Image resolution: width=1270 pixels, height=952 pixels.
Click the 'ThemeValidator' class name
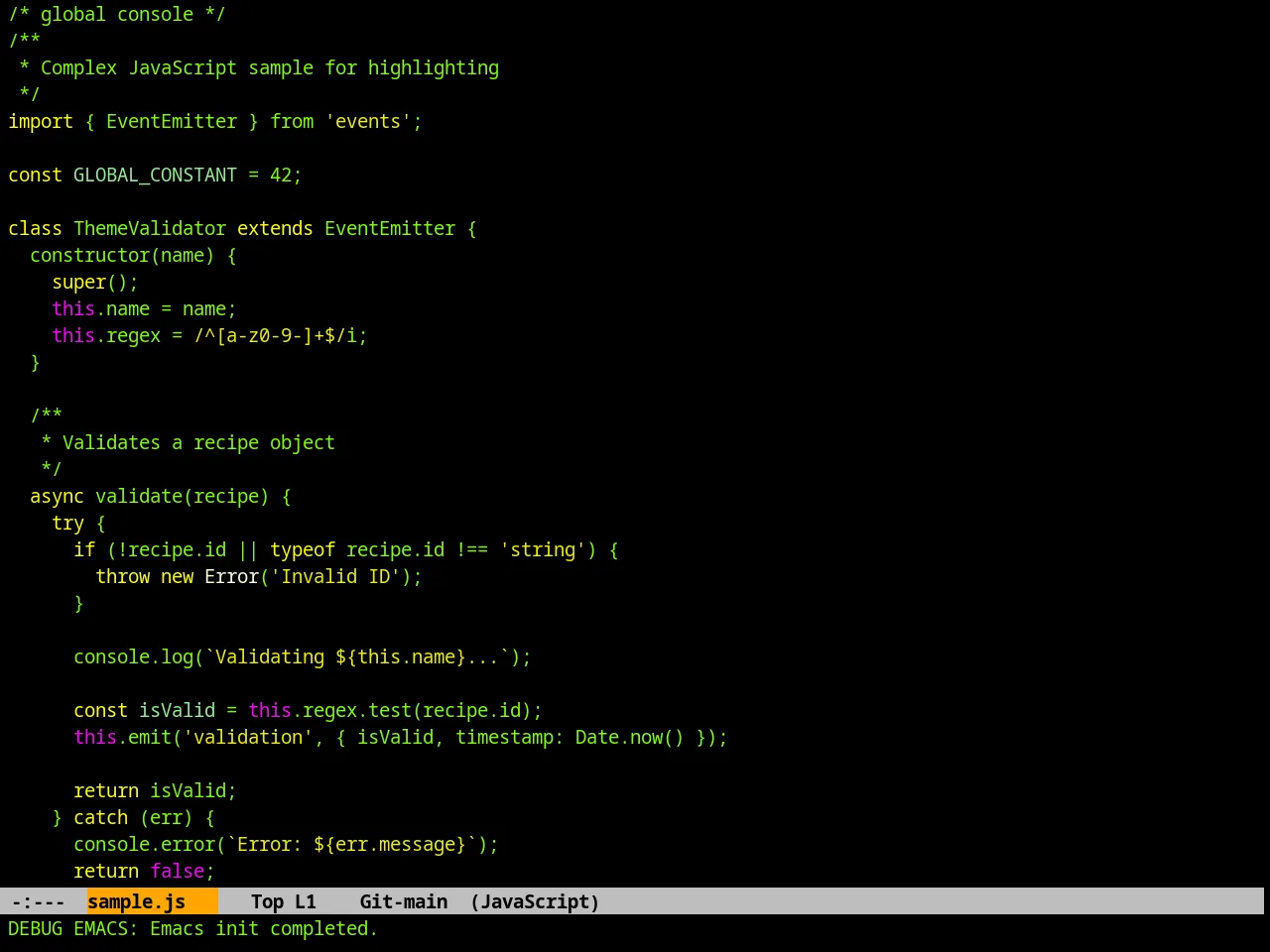[x=150, y=228]
